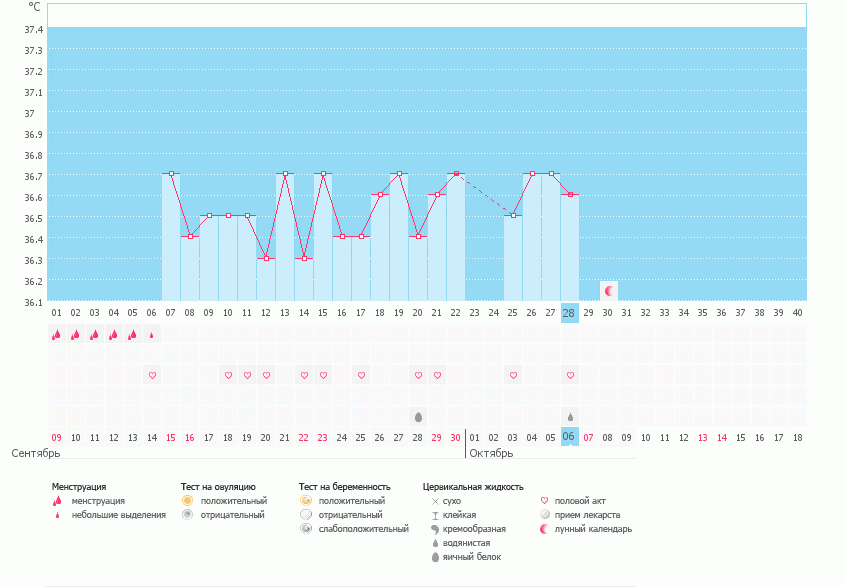Image resolution: width=845 pixels, height=587 pixels.
Task: Click the 36.3 temperature point on day 12
Action: pyautogui.click(x=266, y=258)
